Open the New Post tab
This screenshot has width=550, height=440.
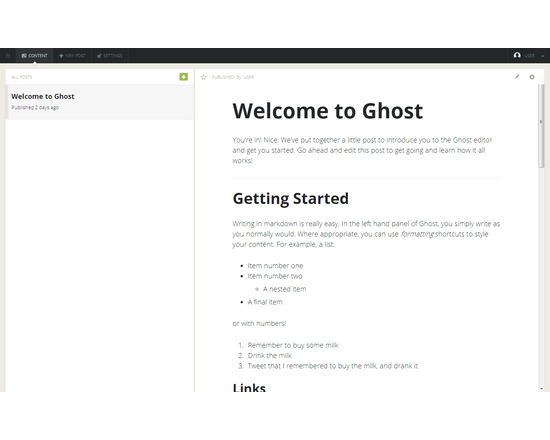click(72, 56)
